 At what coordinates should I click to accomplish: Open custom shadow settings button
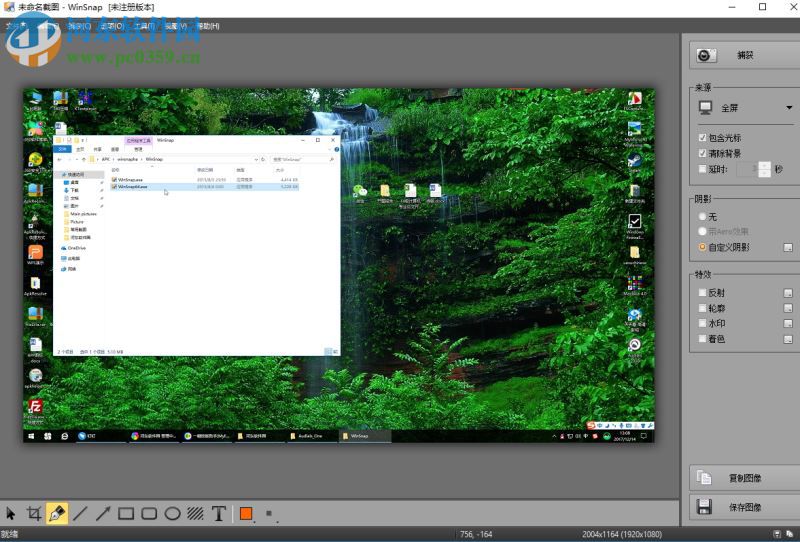point(788,247)
